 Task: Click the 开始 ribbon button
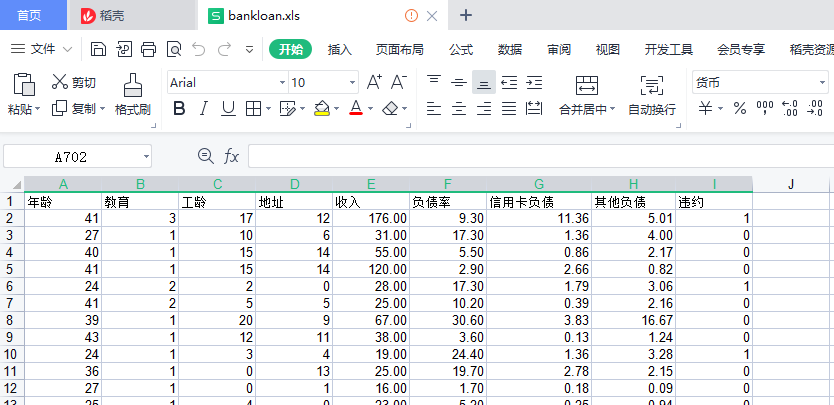point(290,49)
